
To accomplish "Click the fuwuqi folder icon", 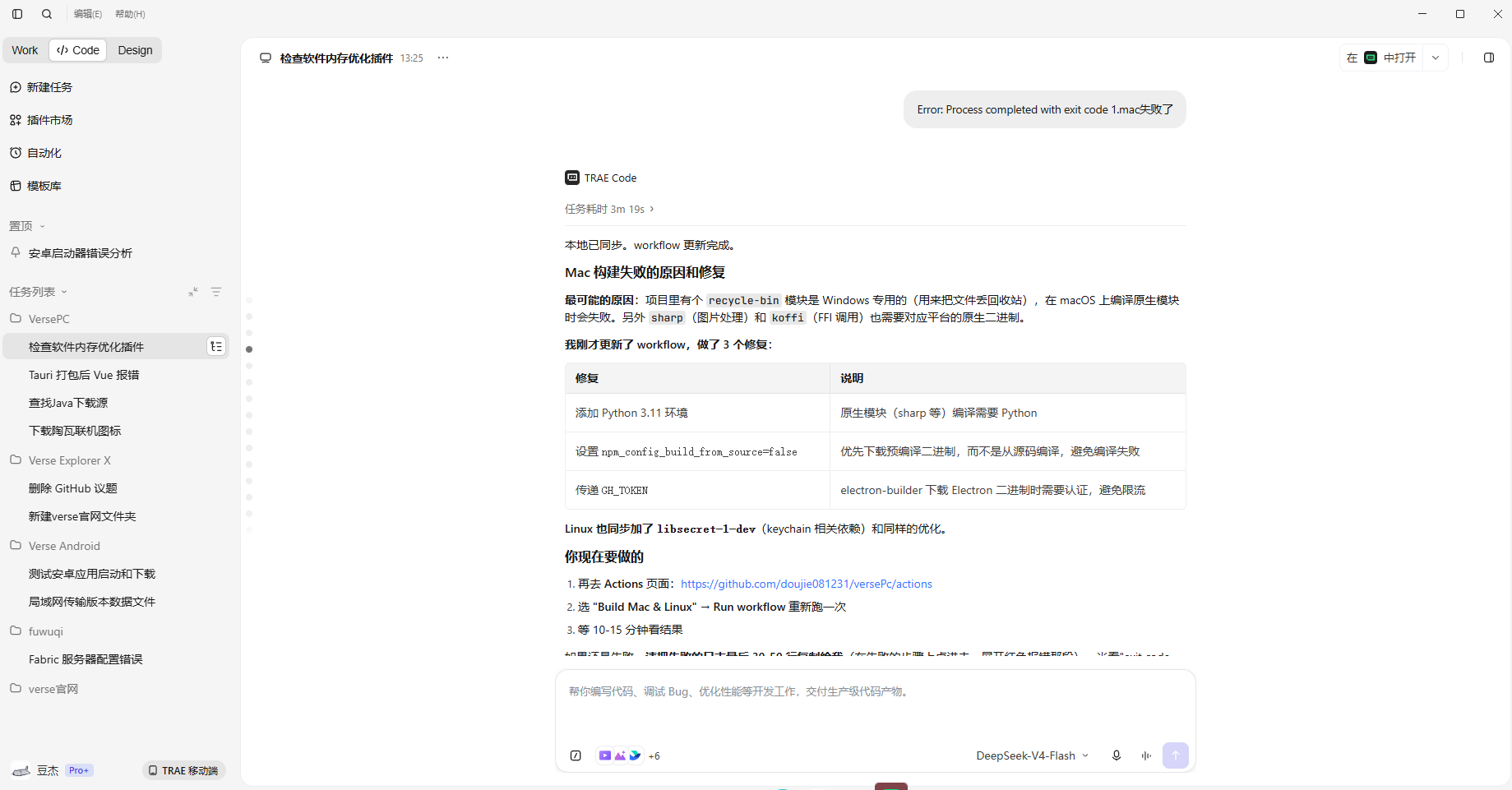I will tap(16, 631).
